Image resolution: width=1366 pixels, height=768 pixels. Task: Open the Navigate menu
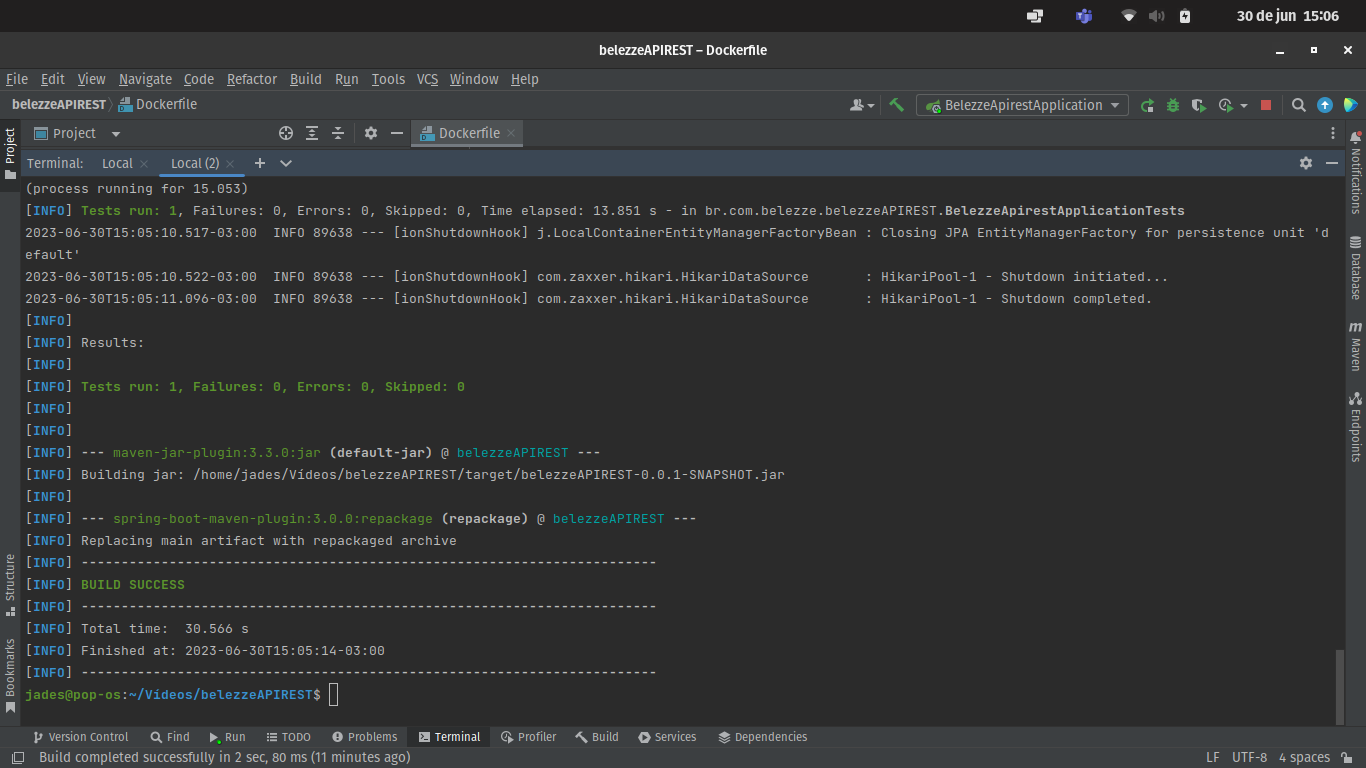tap(145, 79)
